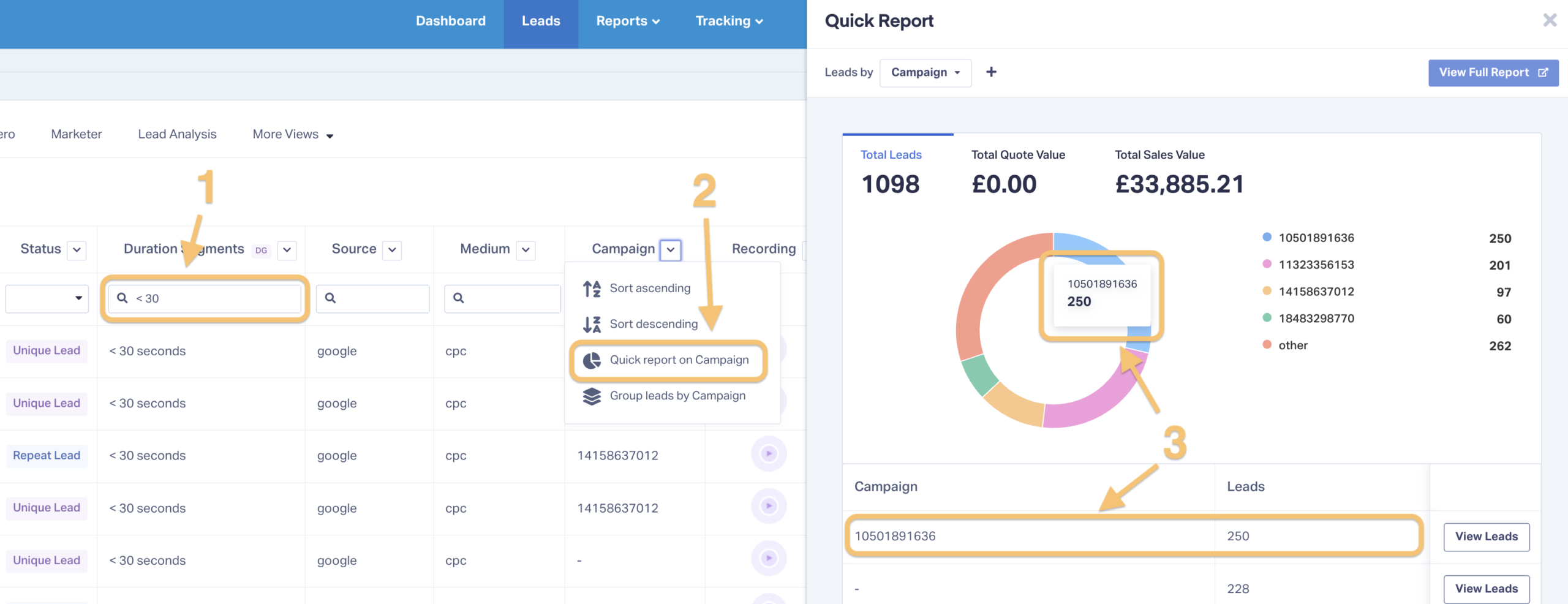The image size is (1568, 604).
Task: Click the Recording column header
Action: click(764, 249)
